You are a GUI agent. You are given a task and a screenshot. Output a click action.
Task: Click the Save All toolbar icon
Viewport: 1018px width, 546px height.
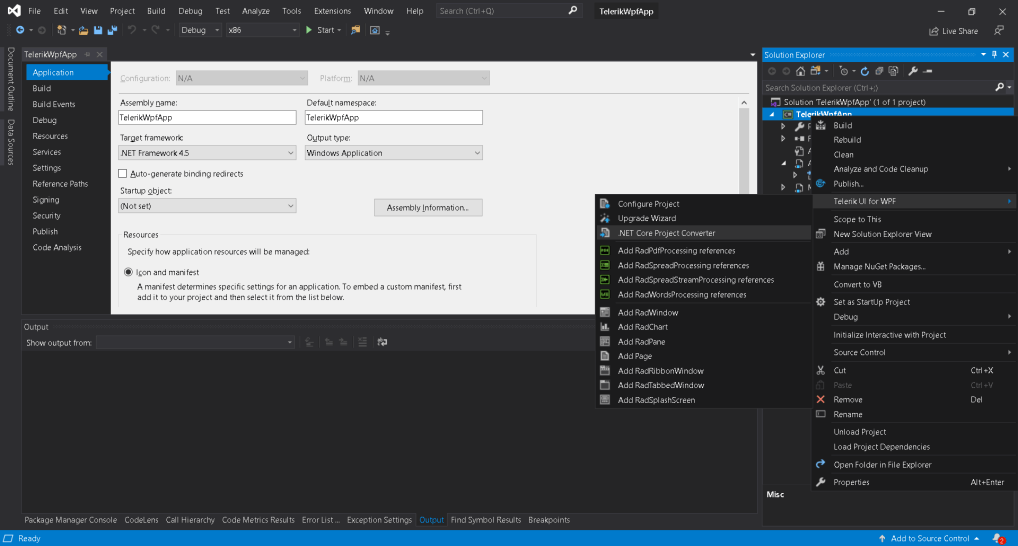112,30
